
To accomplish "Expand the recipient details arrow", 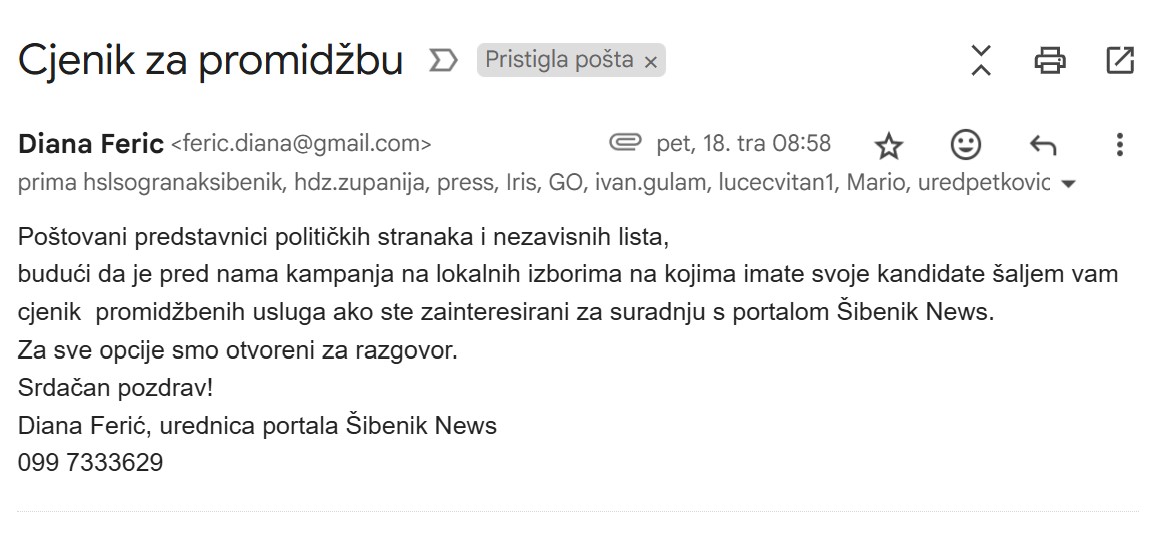I will pos(1067,185).
